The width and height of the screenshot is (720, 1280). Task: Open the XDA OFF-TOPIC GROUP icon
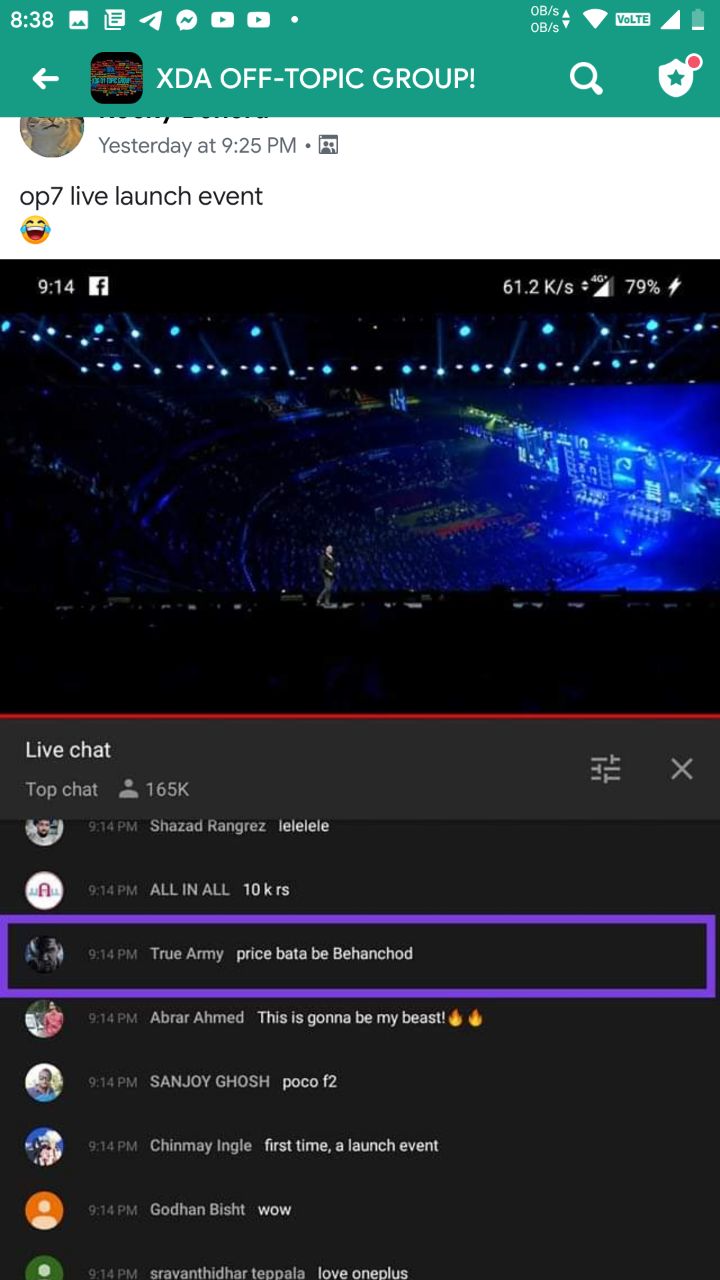tap(116, 78)
